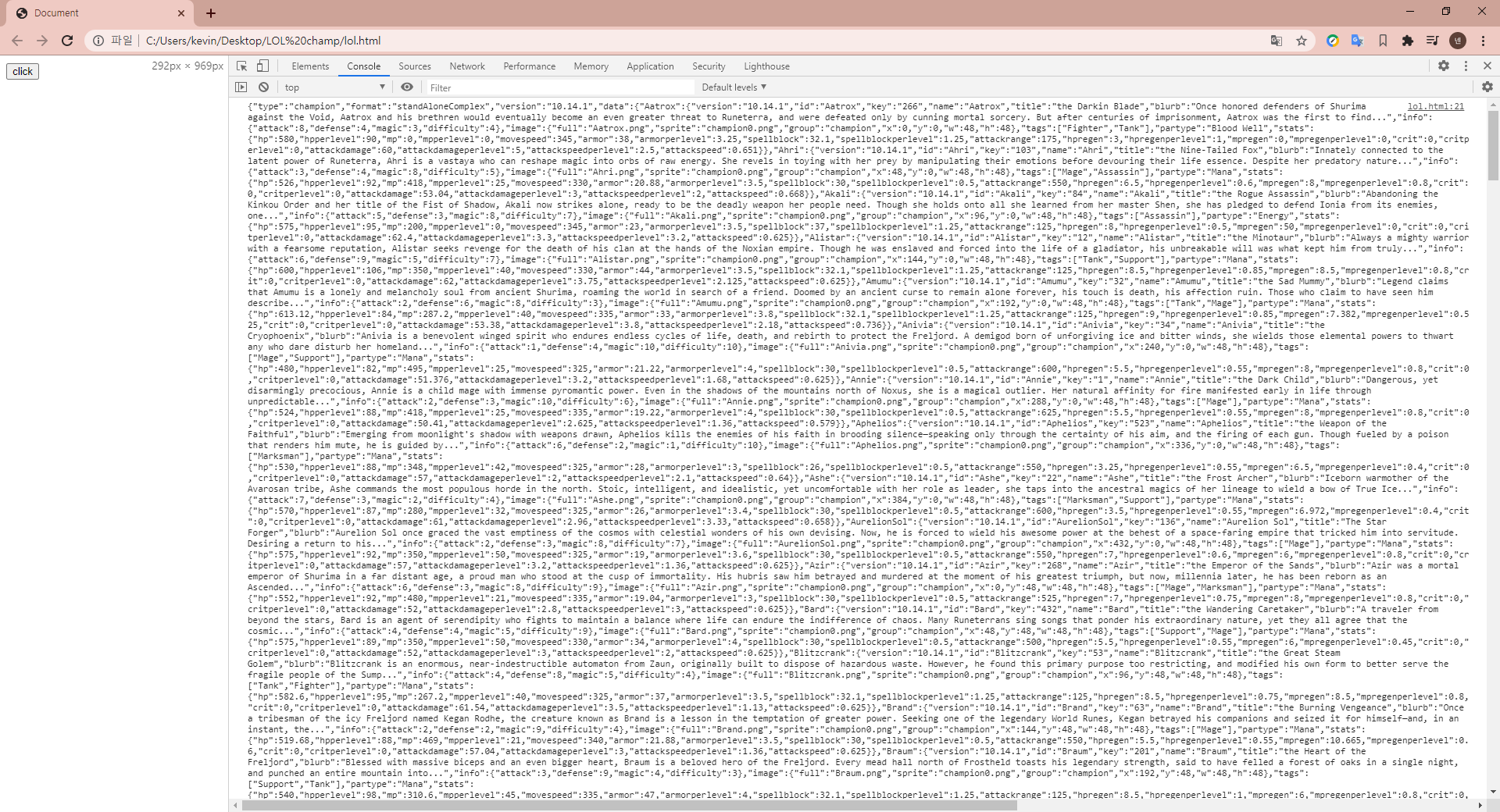Open the colorful pen circle extension
Image resolution: width=1500 pixels, height=812 pixels.
tap(1333, 41)
